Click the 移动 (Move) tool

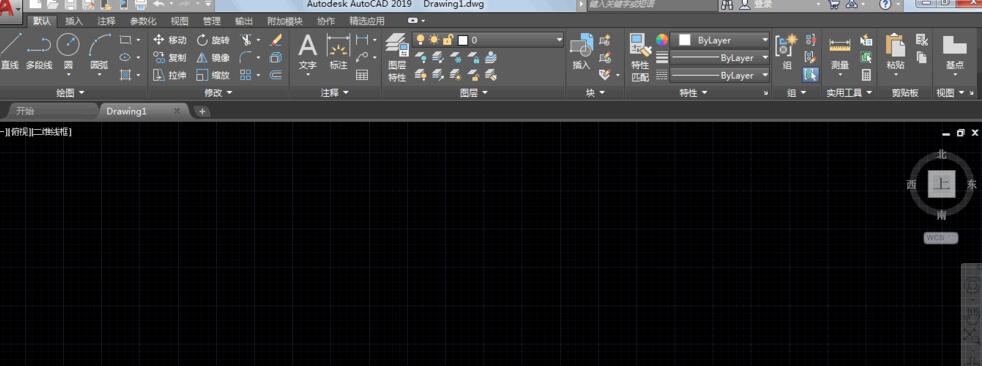(170, 40)
